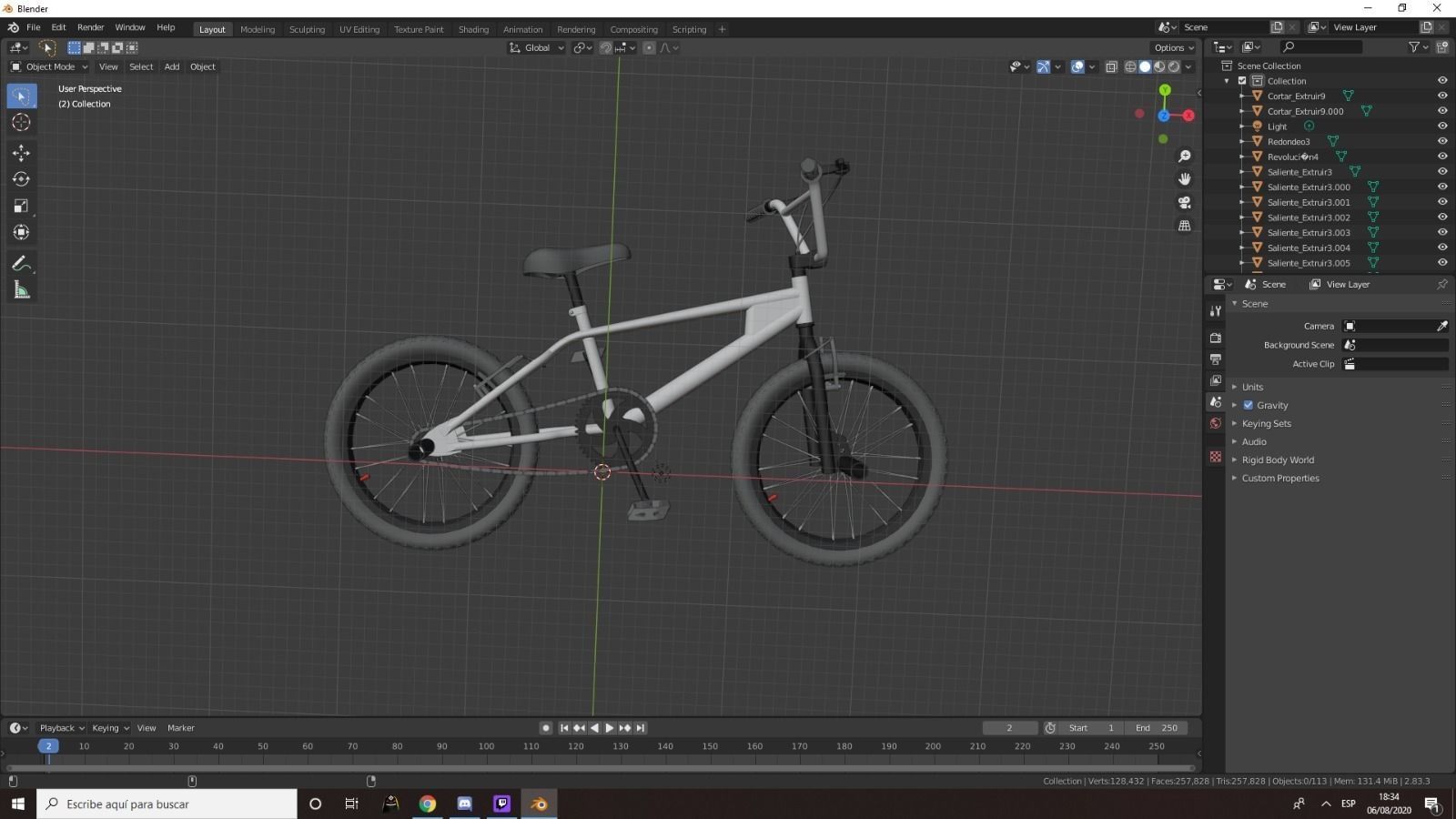Activate the Select Box tool
The width and height of the screenshot is (1456, 819).
tap(22, 96)
